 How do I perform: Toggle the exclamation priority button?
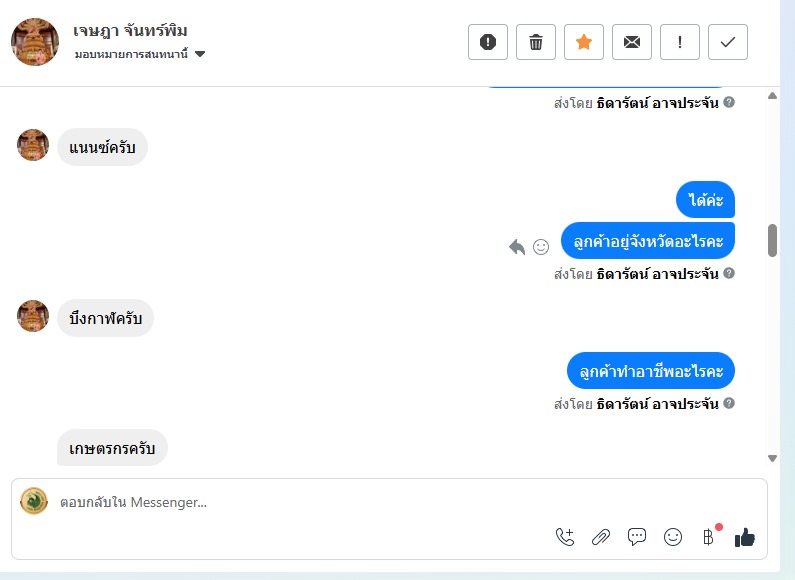tap(680, 42)
